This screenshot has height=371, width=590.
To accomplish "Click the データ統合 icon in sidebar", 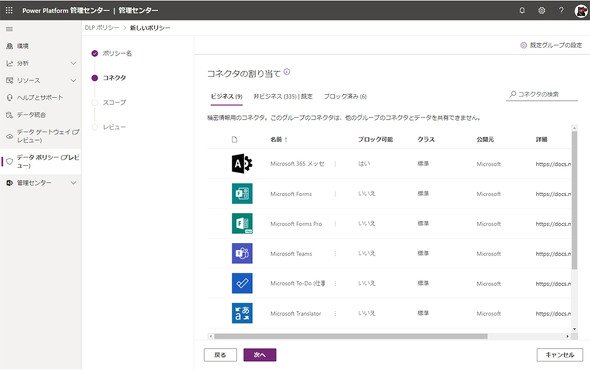I will pyautogui.click(x=9, y=115).
